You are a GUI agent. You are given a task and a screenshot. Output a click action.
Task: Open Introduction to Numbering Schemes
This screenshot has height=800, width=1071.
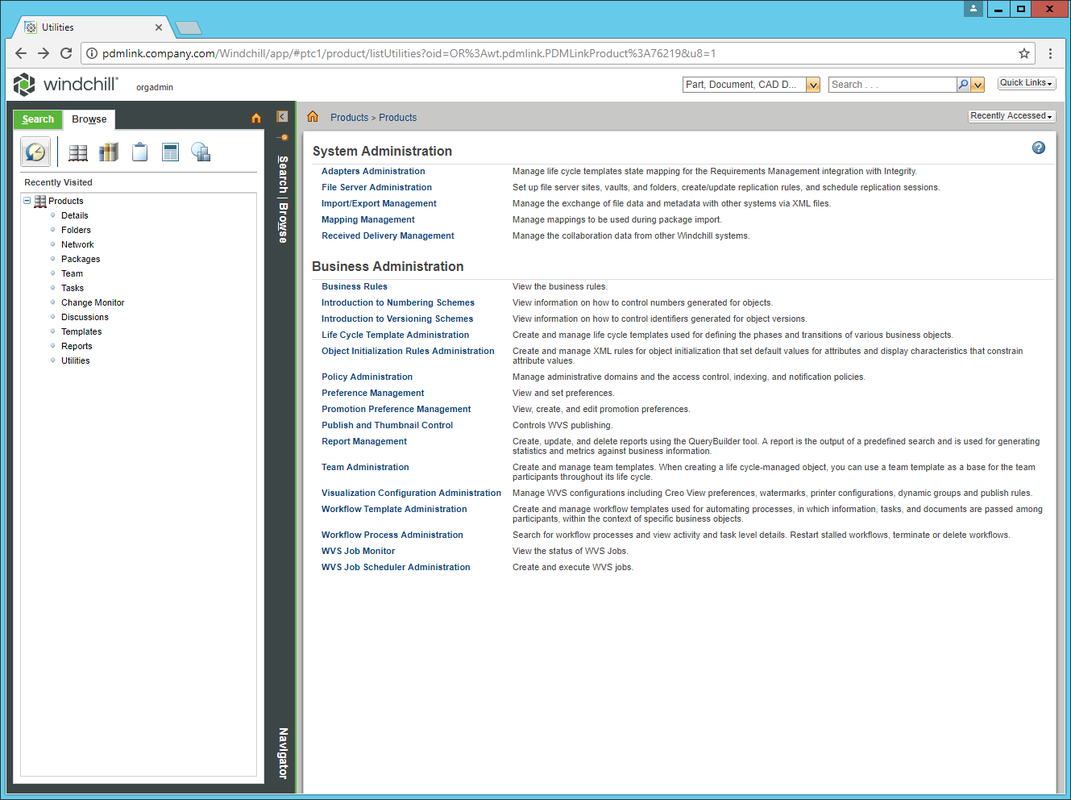point(398,303)
